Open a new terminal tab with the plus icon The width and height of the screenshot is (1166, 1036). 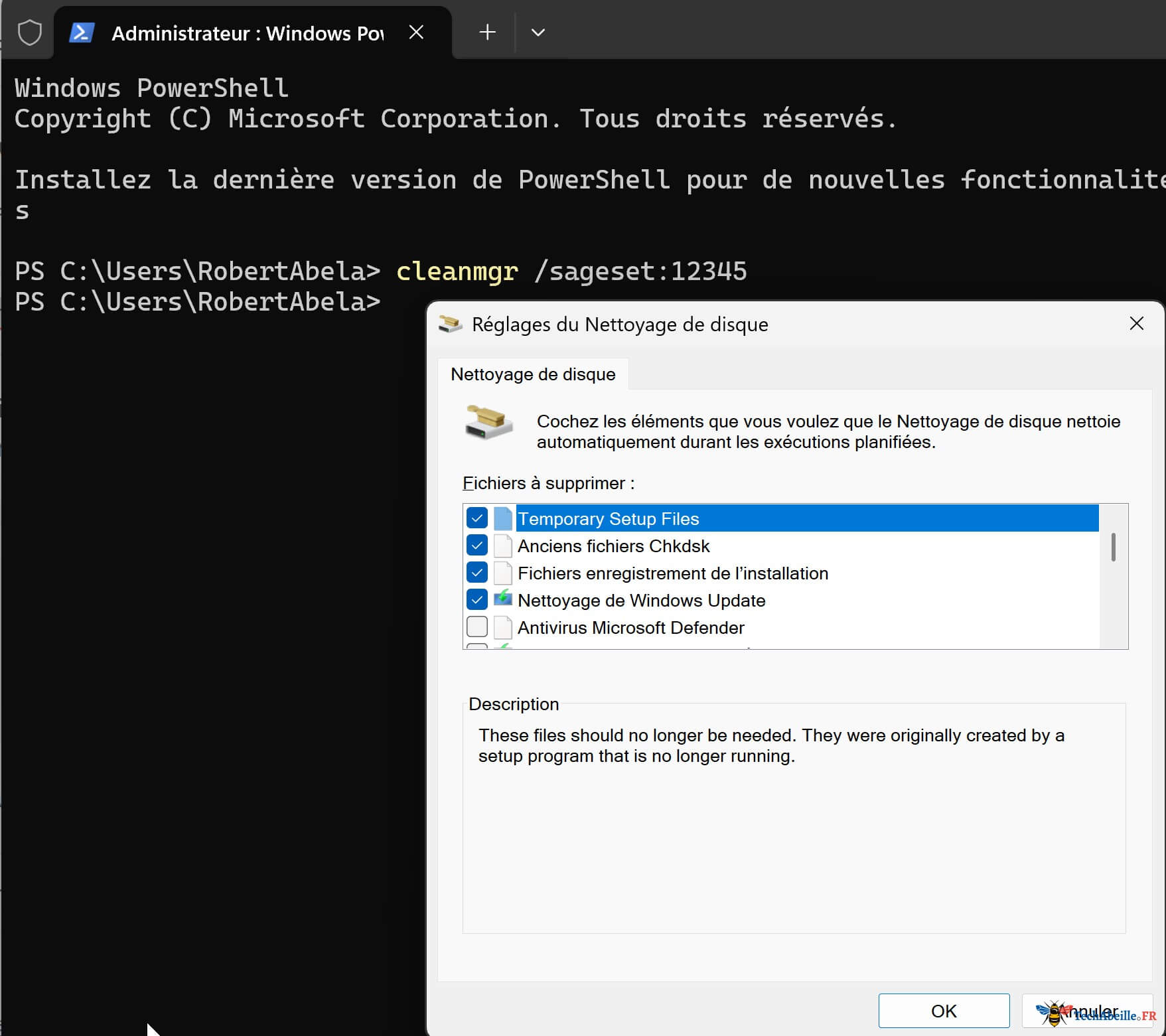[486, 32]
